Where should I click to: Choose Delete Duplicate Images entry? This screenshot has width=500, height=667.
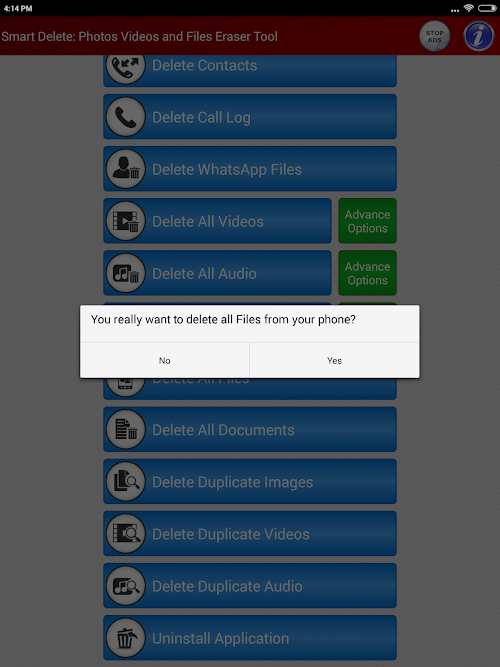[x=250, y=482]
